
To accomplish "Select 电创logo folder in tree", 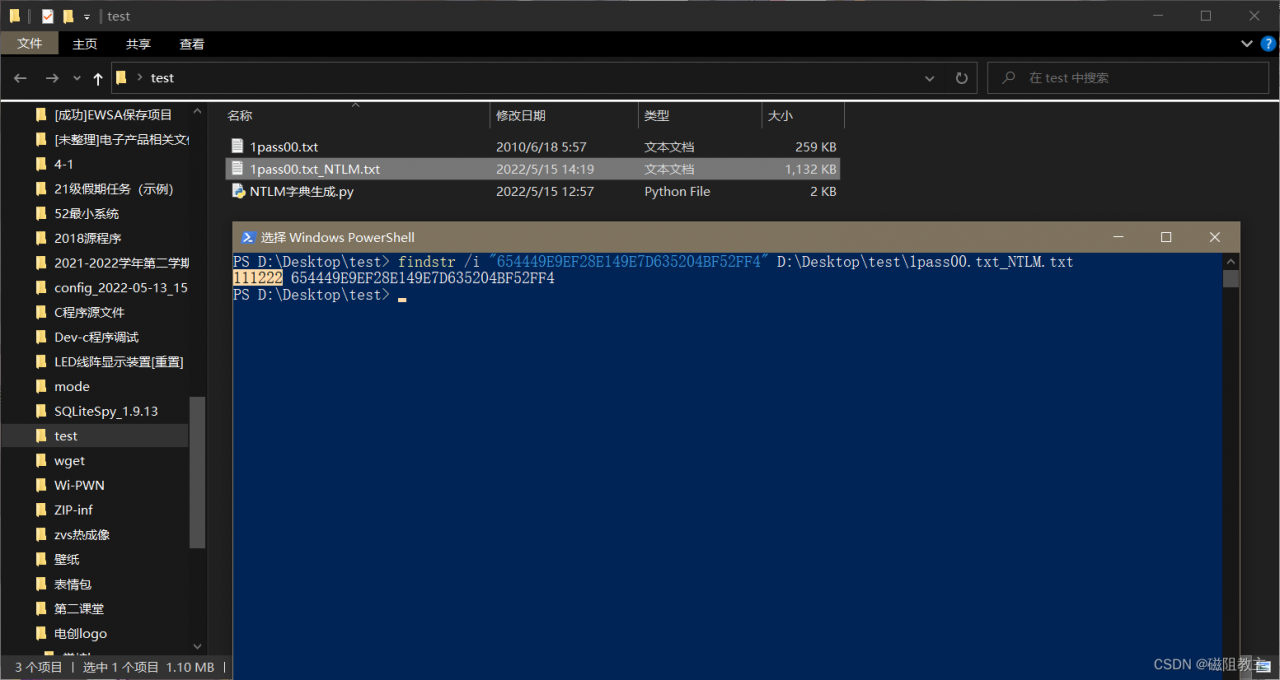I will pos(80,633).
